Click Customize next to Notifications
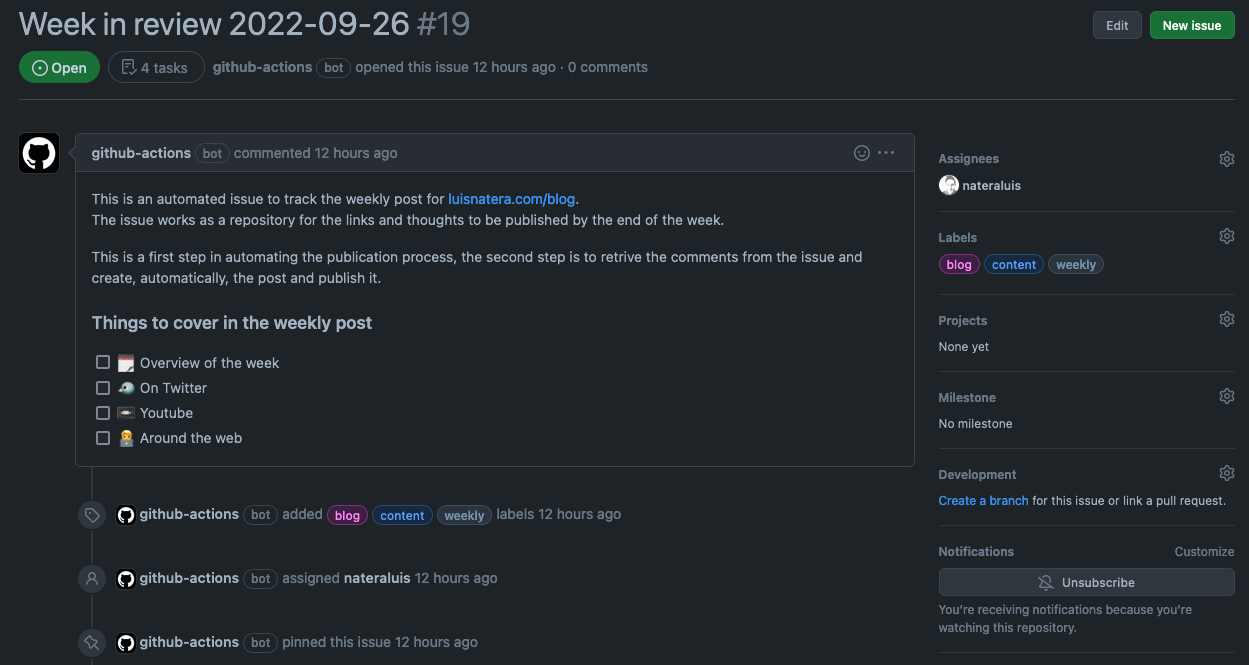 [x=1204, y=551]
